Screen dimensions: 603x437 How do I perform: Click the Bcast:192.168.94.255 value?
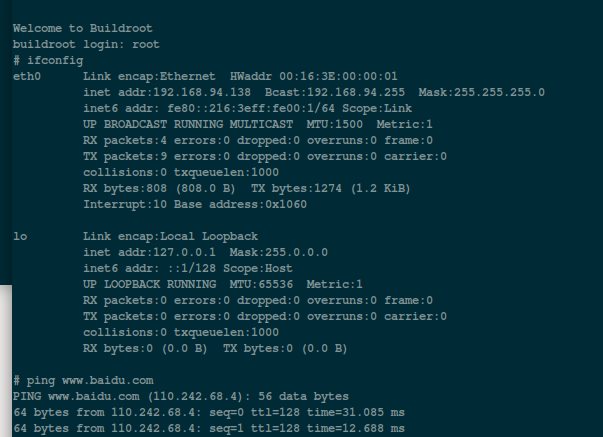335,93
